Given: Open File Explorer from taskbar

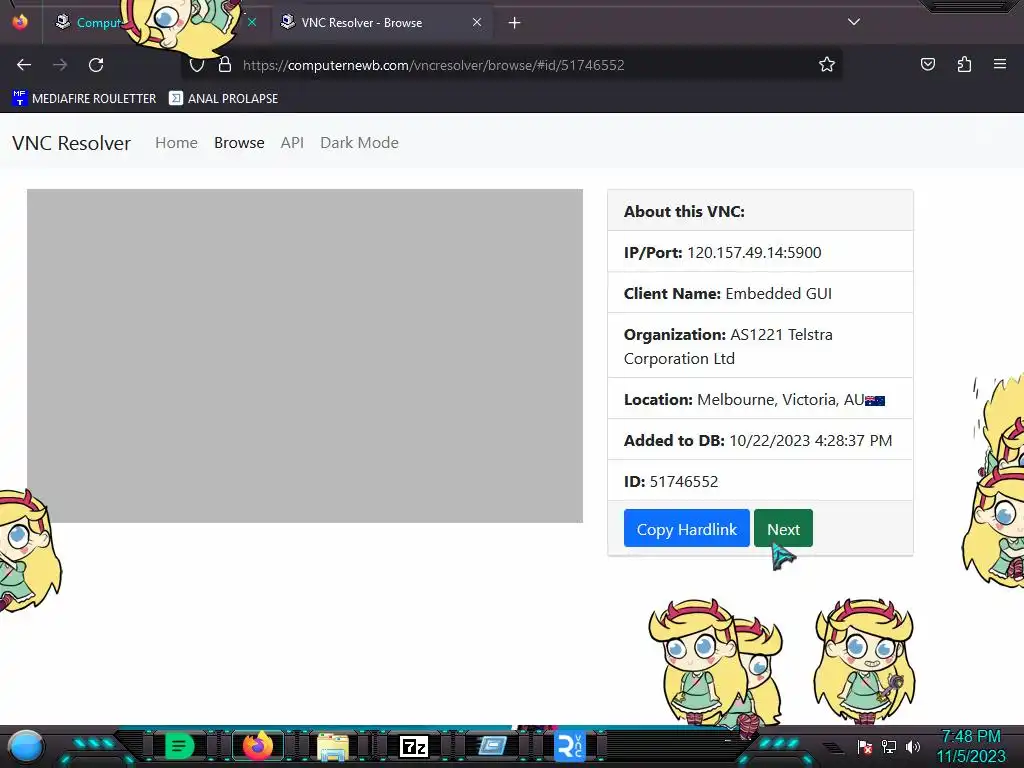Looking at the screenshot, I should pyautogui.click(x=333, y=746).
